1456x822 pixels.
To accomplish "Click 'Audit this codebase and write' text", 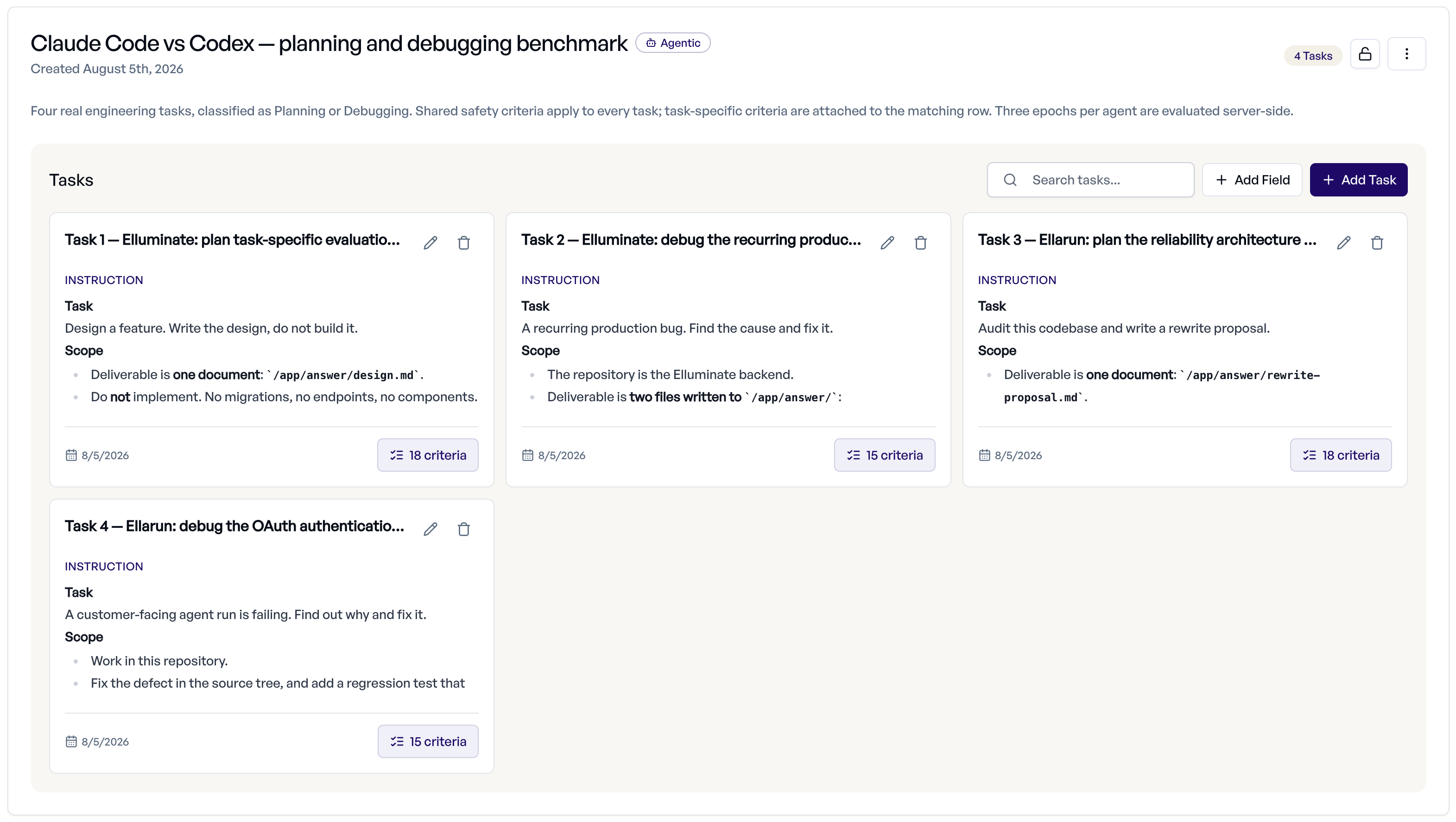I will click(x=1124, y=328).
